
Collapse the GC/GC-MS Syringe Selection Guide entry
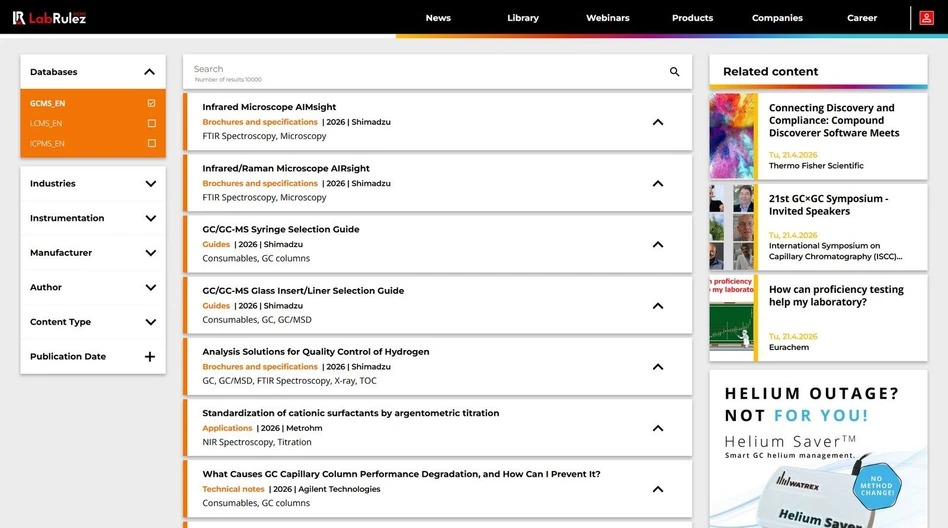click(x=657, y=244)
